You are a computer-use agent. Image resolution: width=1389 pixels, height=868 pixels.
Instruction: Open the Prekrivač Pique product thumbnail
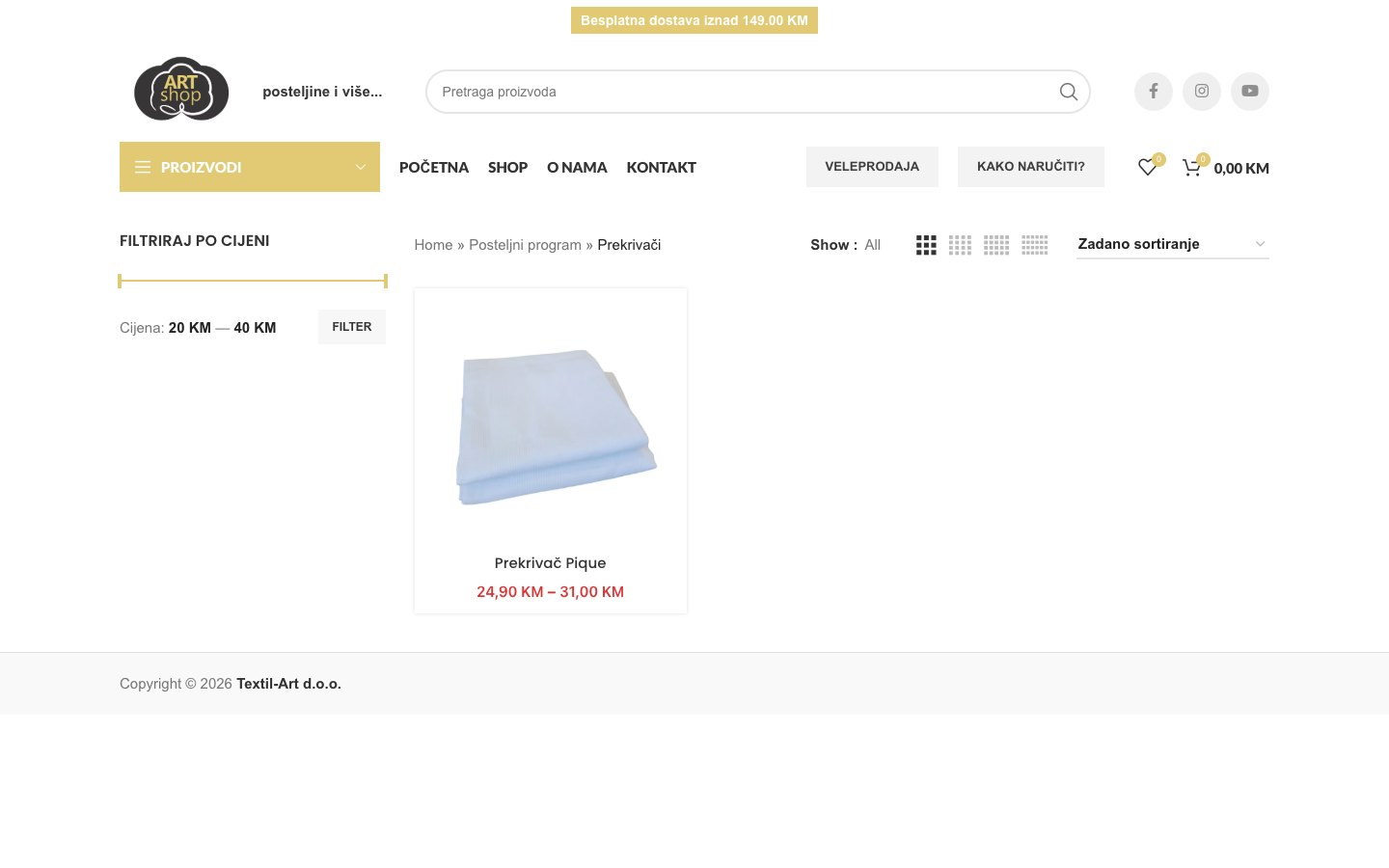pyautogui.click(x=551, y=420)
